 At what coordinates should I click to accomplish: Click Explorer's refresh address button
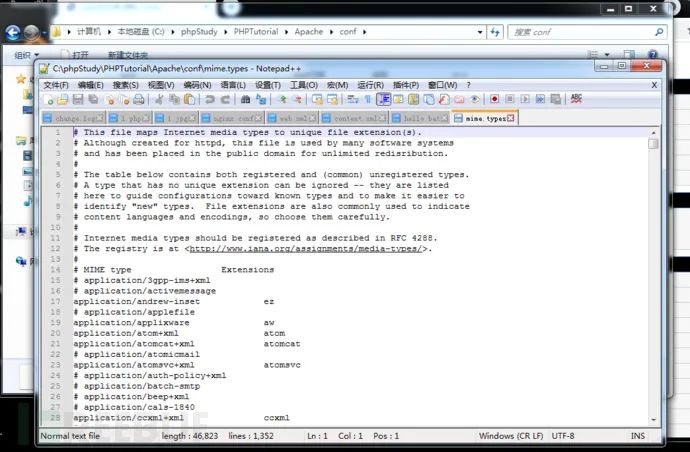(x=495, y=32)
